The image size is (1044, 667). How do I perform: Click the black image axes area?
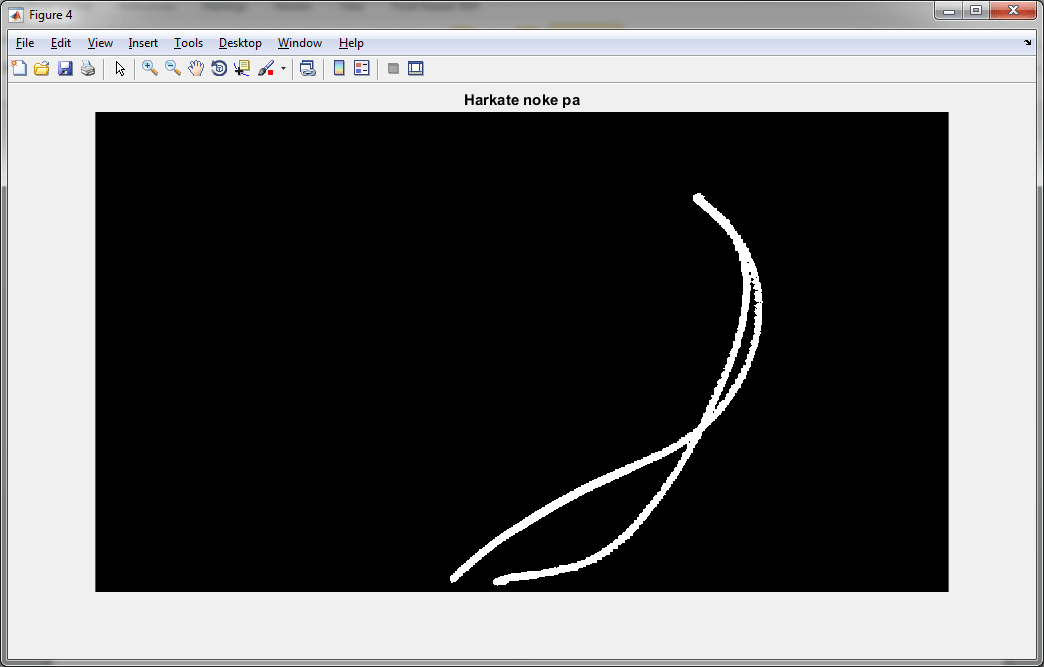(x=522, y=351)
